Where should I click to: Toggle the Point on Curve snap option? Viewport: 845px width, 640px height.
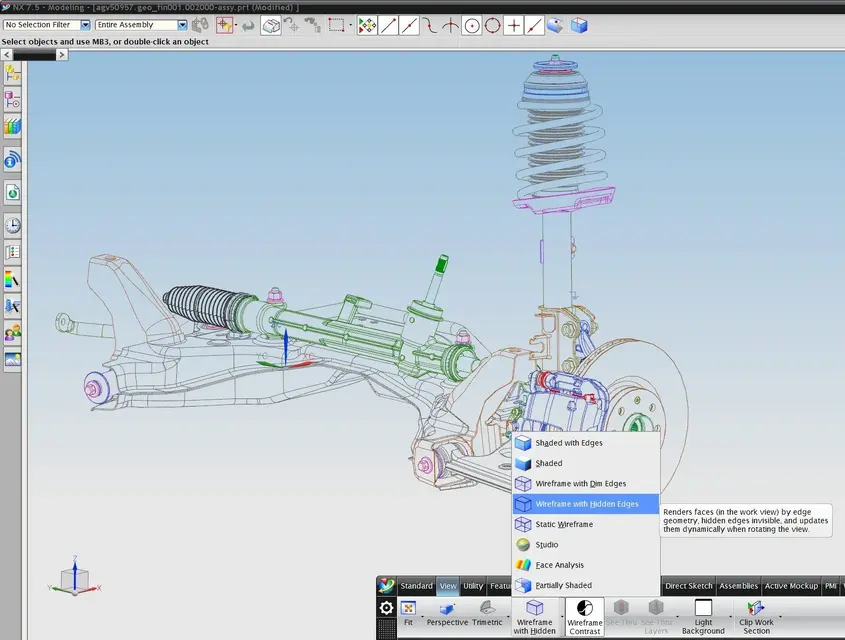pyautogui.click(x=534, y=25)
